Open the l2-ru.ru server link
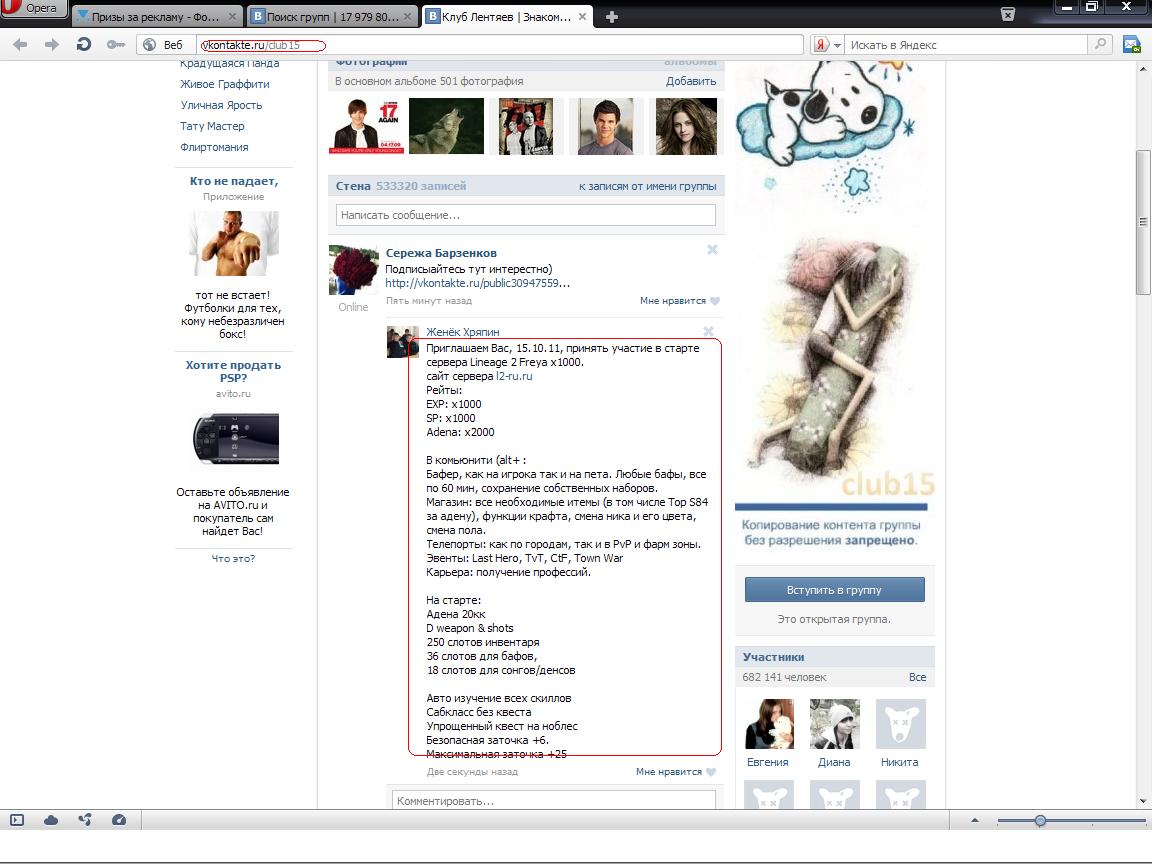 (514, 376)
